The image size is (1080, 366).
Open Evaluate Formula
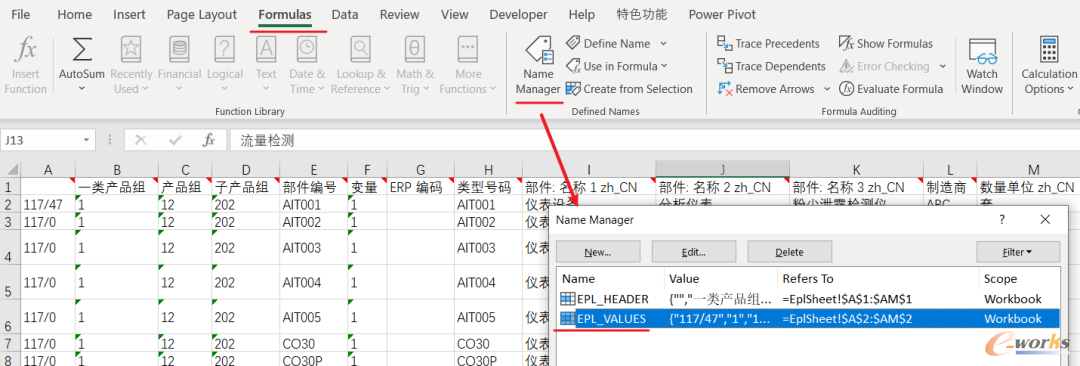(891, 89)
